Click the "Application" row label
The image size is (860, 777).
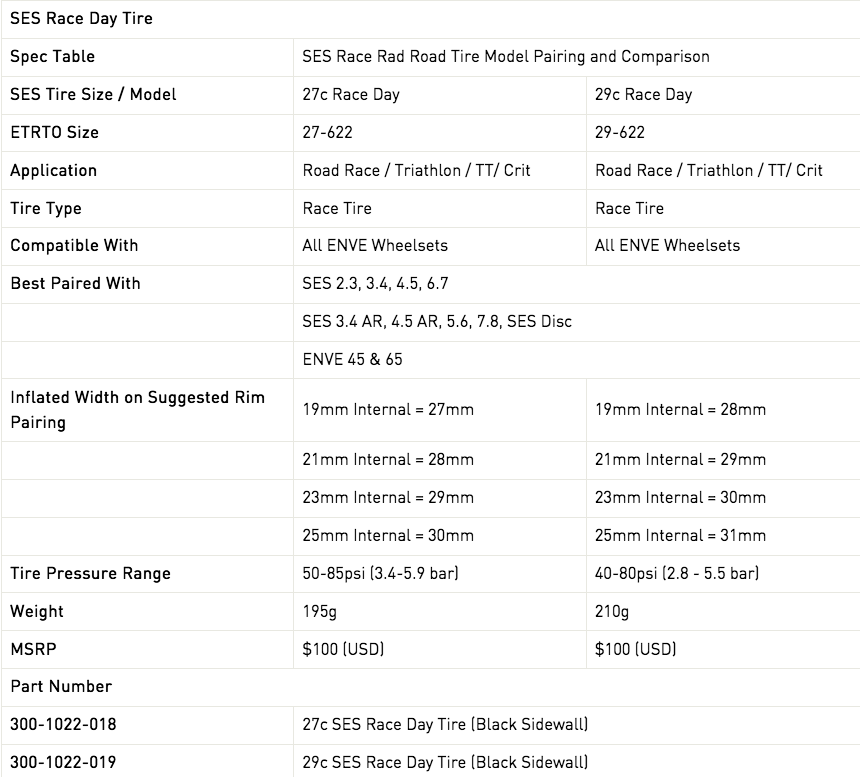[53, 170]
